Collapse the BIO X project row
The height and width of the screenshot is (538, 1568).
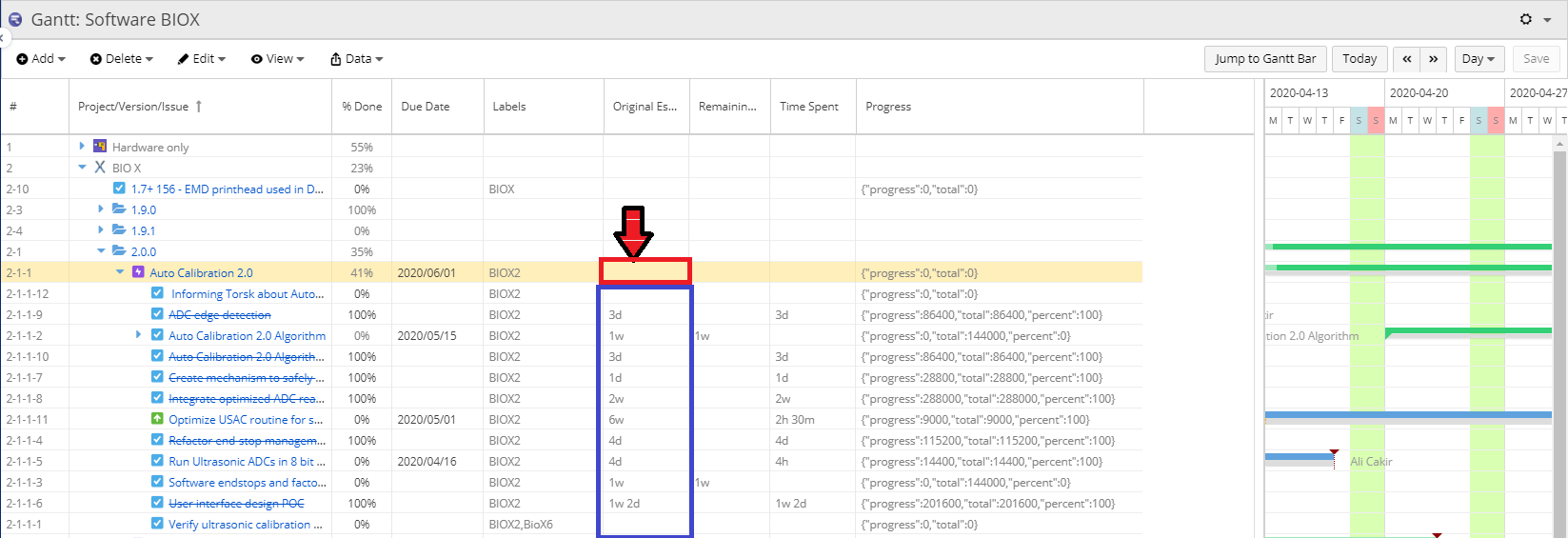[82, 168]
